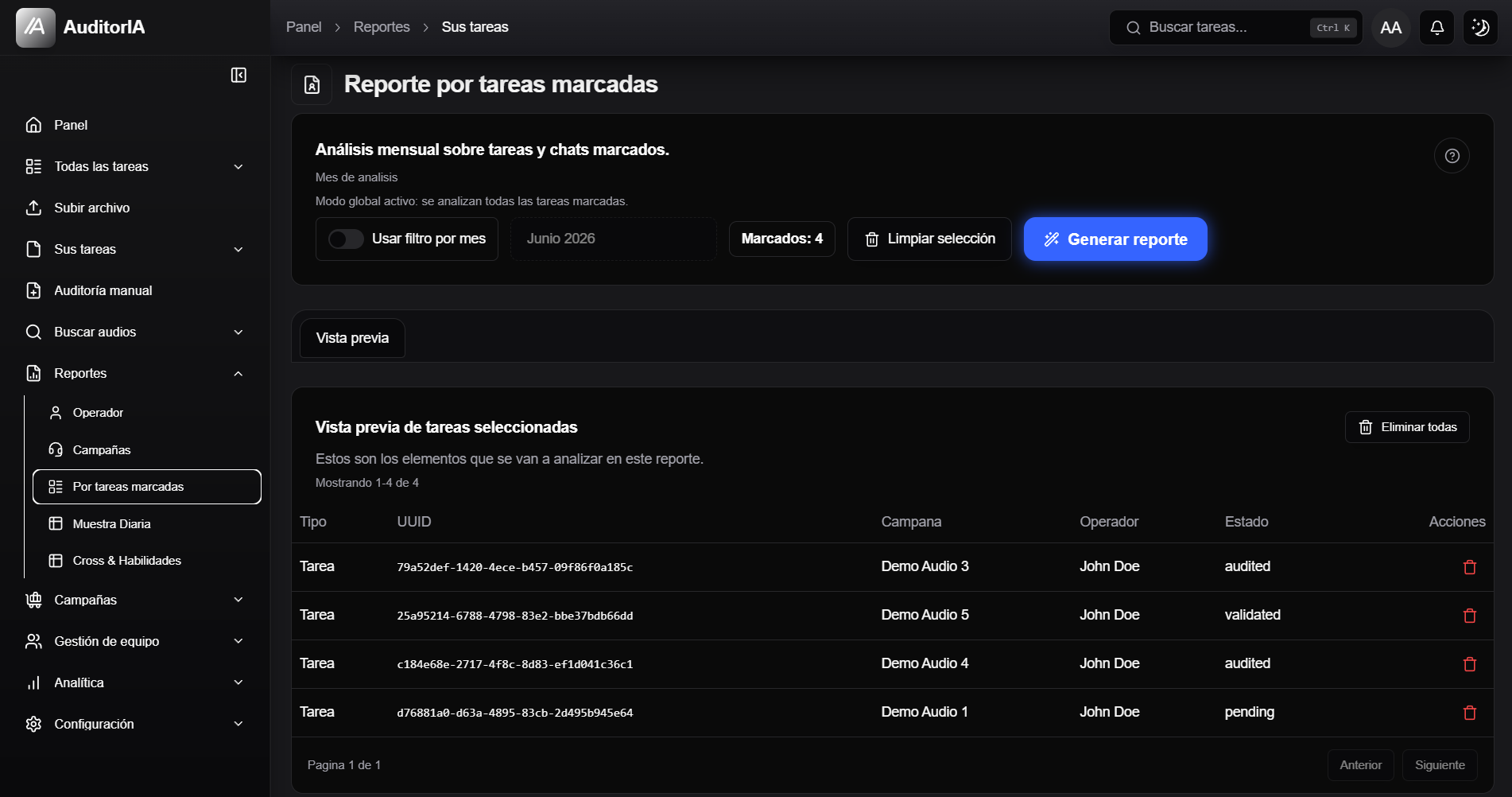Viewport: 1512px width, 797px height.
Task: Click the Panel breadcrumb link
Action: pyautogui.click(x=304, y=27)
